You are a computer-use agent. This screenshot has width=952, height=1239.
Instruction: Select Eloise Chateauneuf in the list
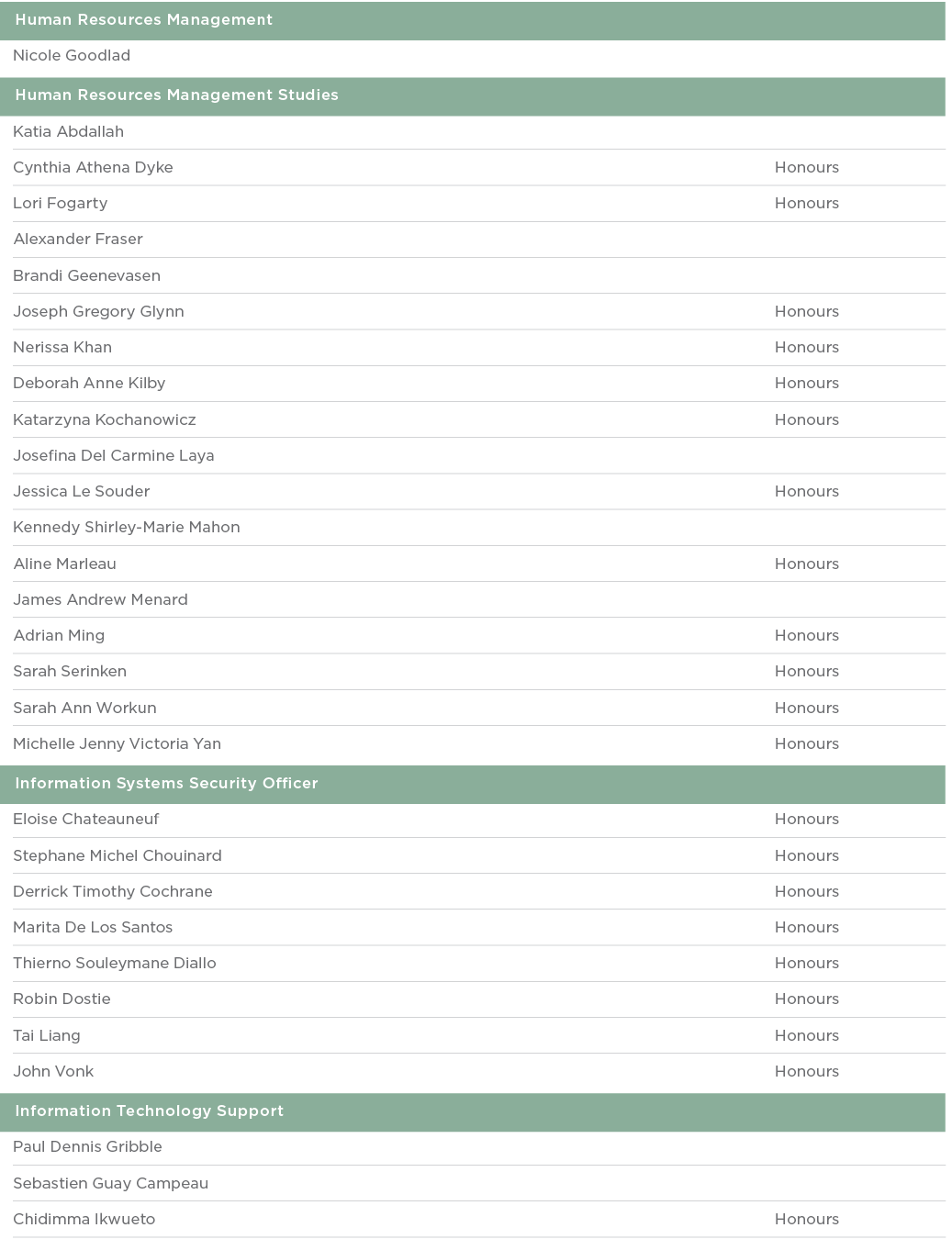86,820
